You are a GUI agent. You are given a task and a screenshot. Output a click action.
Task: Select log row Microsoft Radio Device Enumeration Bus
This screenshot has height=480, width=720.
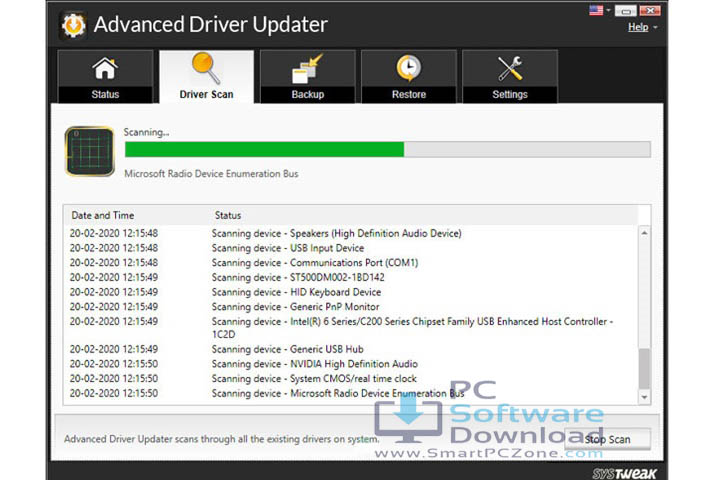click(x=351, y=393)
